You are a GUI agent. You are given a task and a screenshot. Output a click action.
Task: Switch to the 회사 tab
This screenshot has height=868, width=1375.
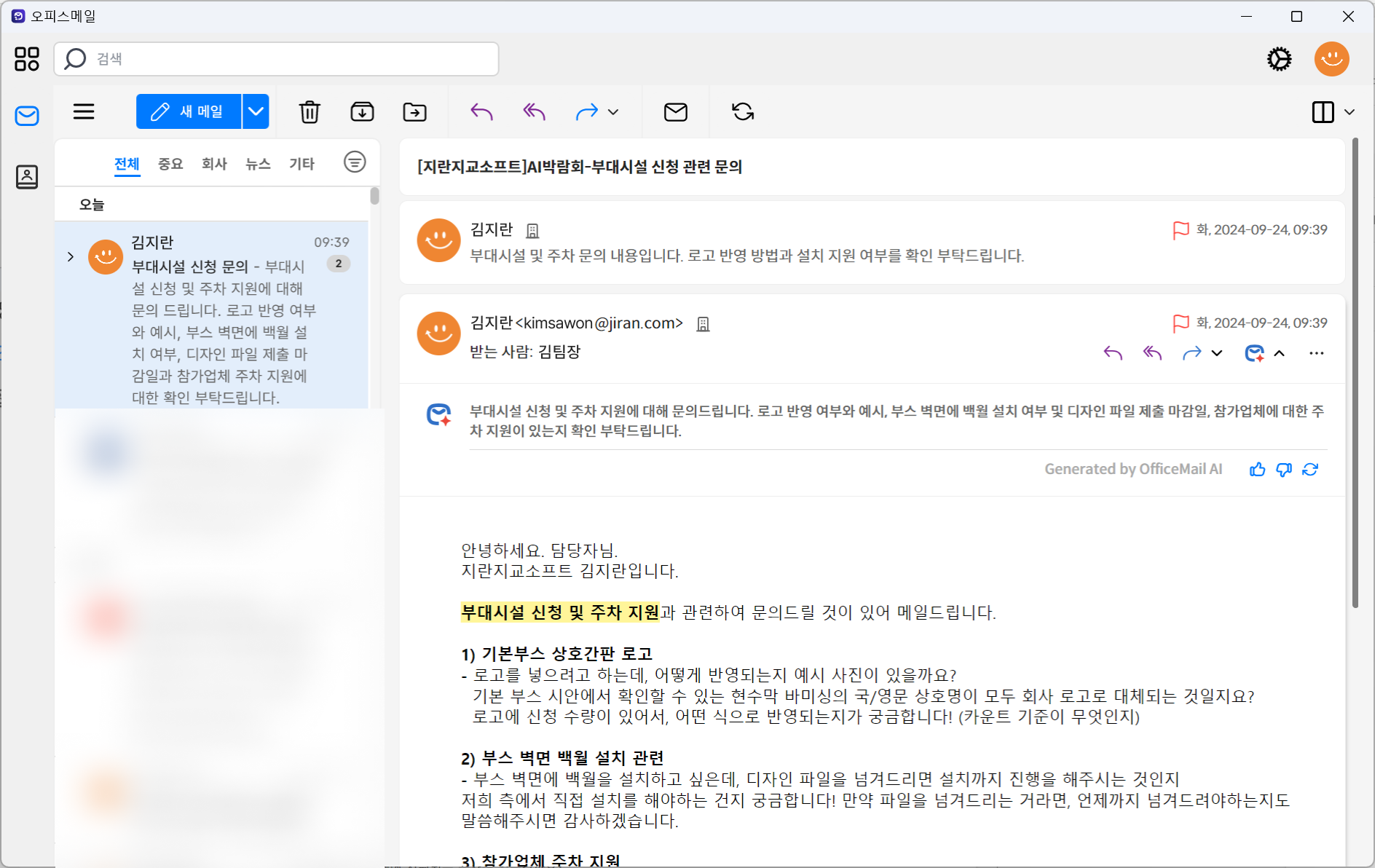tap(214, 164)
